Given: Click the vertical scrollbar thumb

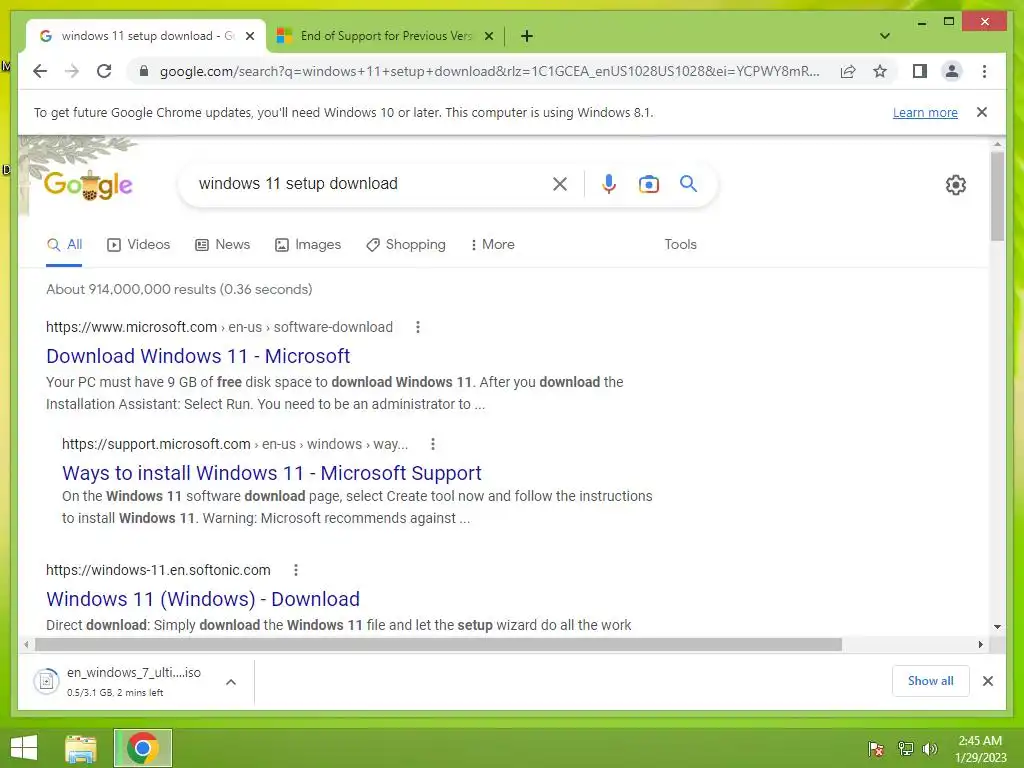Looking at the screenshot, I should point(997,196).
